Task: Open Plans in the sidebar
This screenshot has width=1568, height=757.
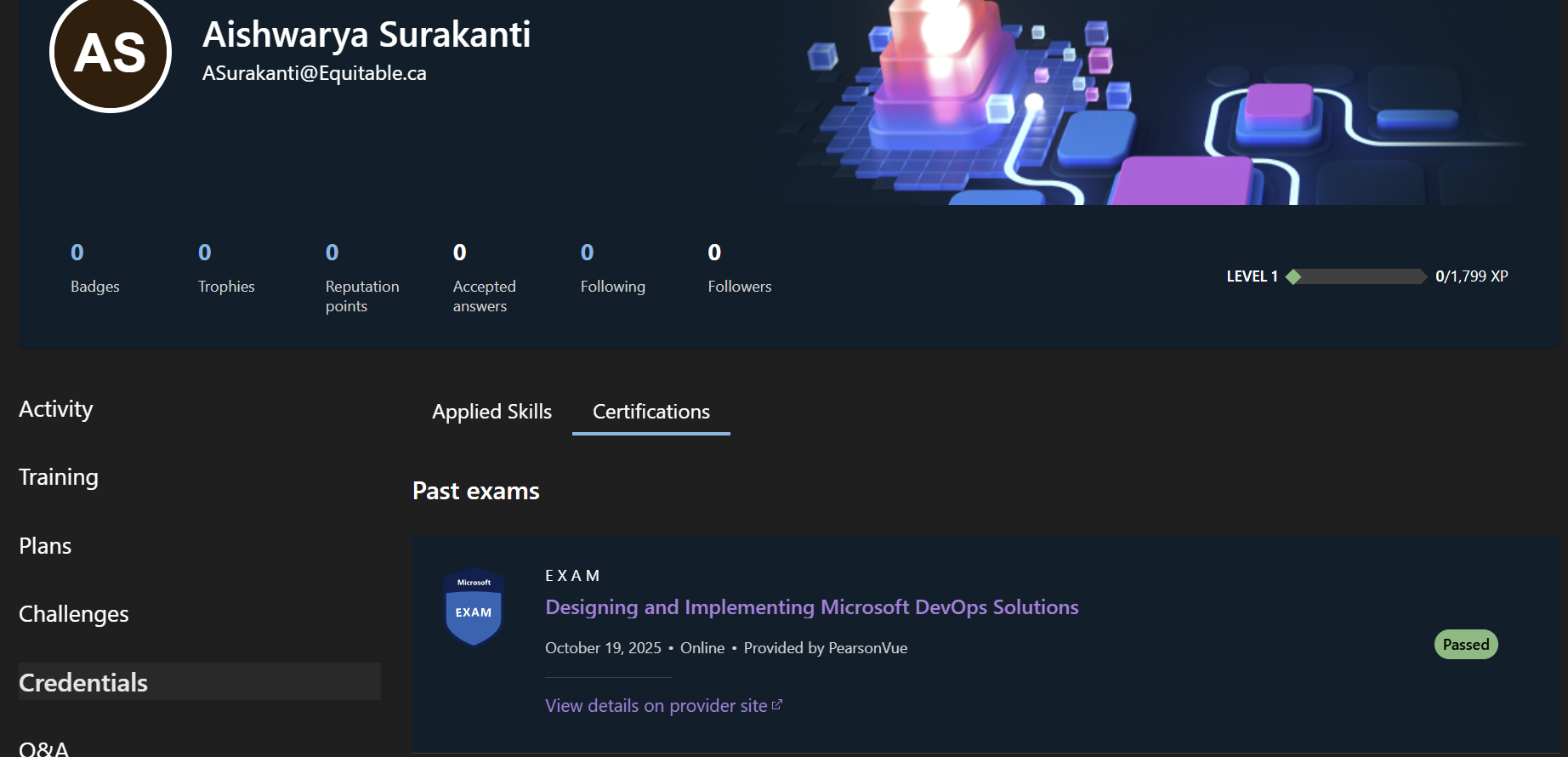Action: pos(45,546)
